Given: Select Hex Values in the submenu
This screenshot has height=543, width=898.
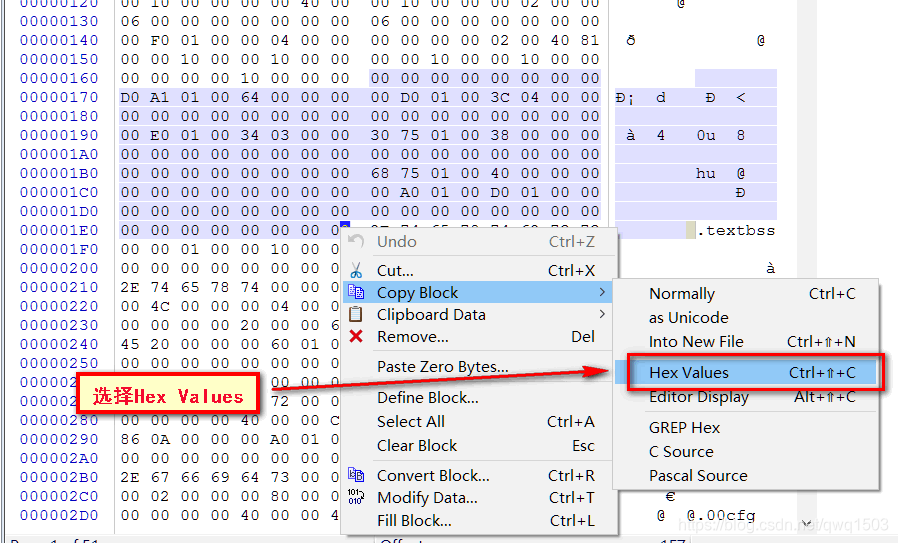Looking at the screenshot, I should tap(746, 373).
